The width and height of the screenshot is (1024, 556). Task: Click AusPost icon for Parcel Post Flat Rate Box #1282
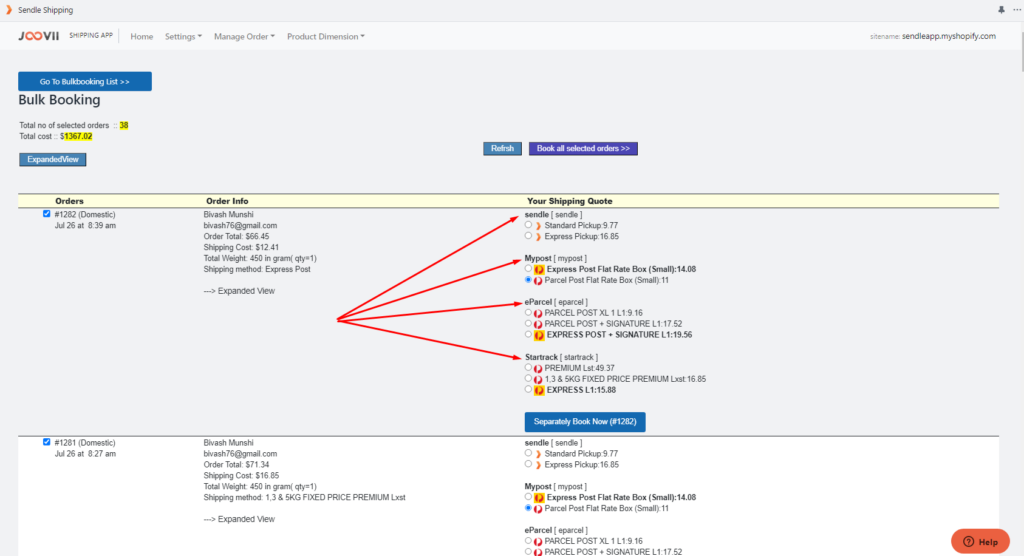pos(538,280)
